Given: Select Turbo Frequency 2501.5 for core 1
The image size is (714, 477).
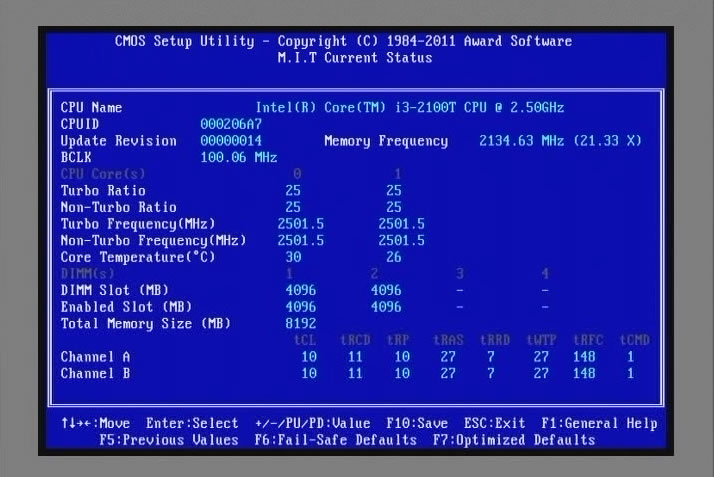Looking at the screenshot, I should point(401,224).
